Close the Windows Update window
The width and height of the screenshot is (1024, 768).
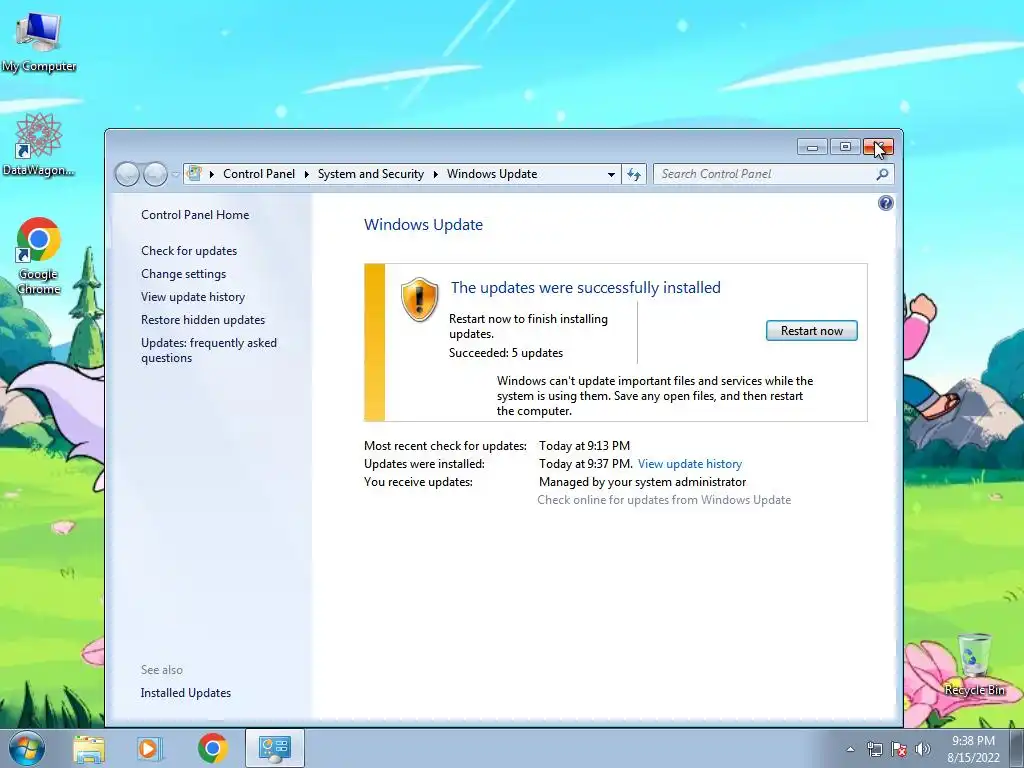pos(878,147)
